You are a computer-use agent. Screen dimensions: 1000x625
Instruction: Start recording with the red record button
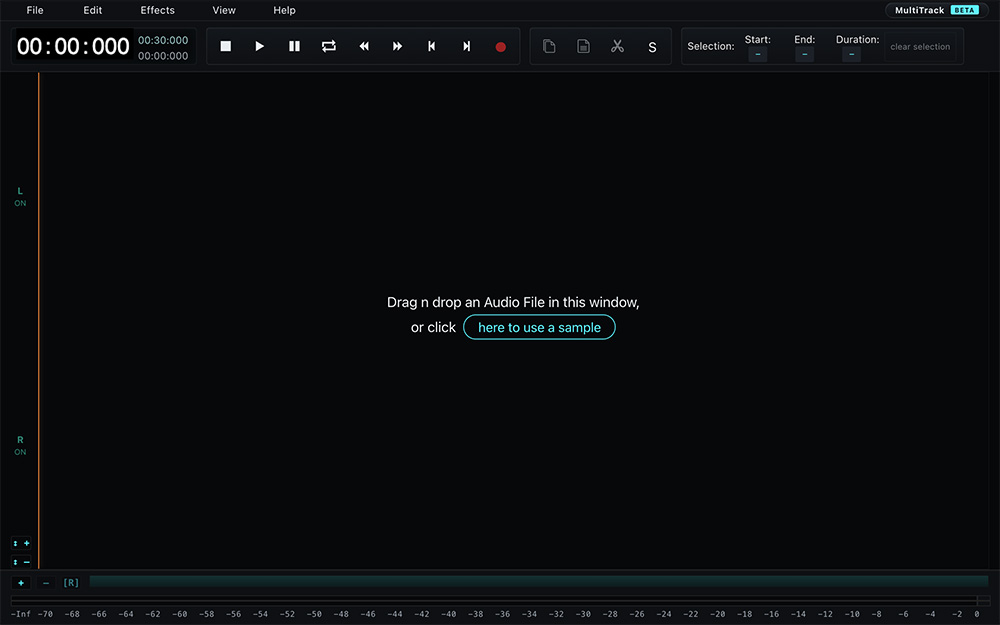501,47
